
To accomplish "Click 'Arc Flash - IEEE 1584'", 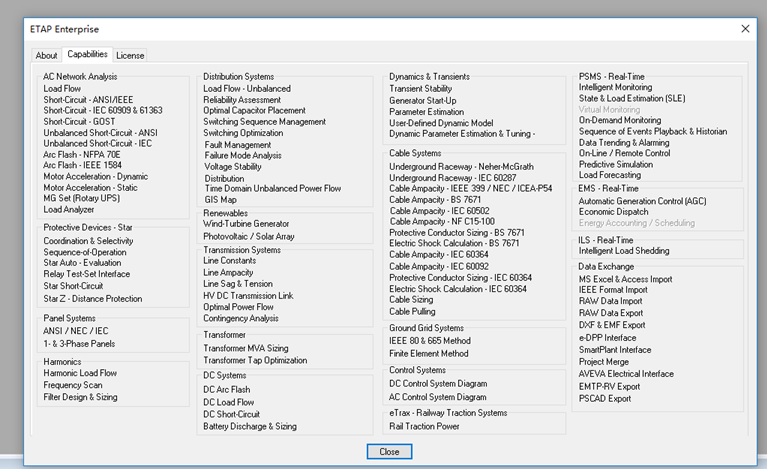I will click(x=82, y=165).
